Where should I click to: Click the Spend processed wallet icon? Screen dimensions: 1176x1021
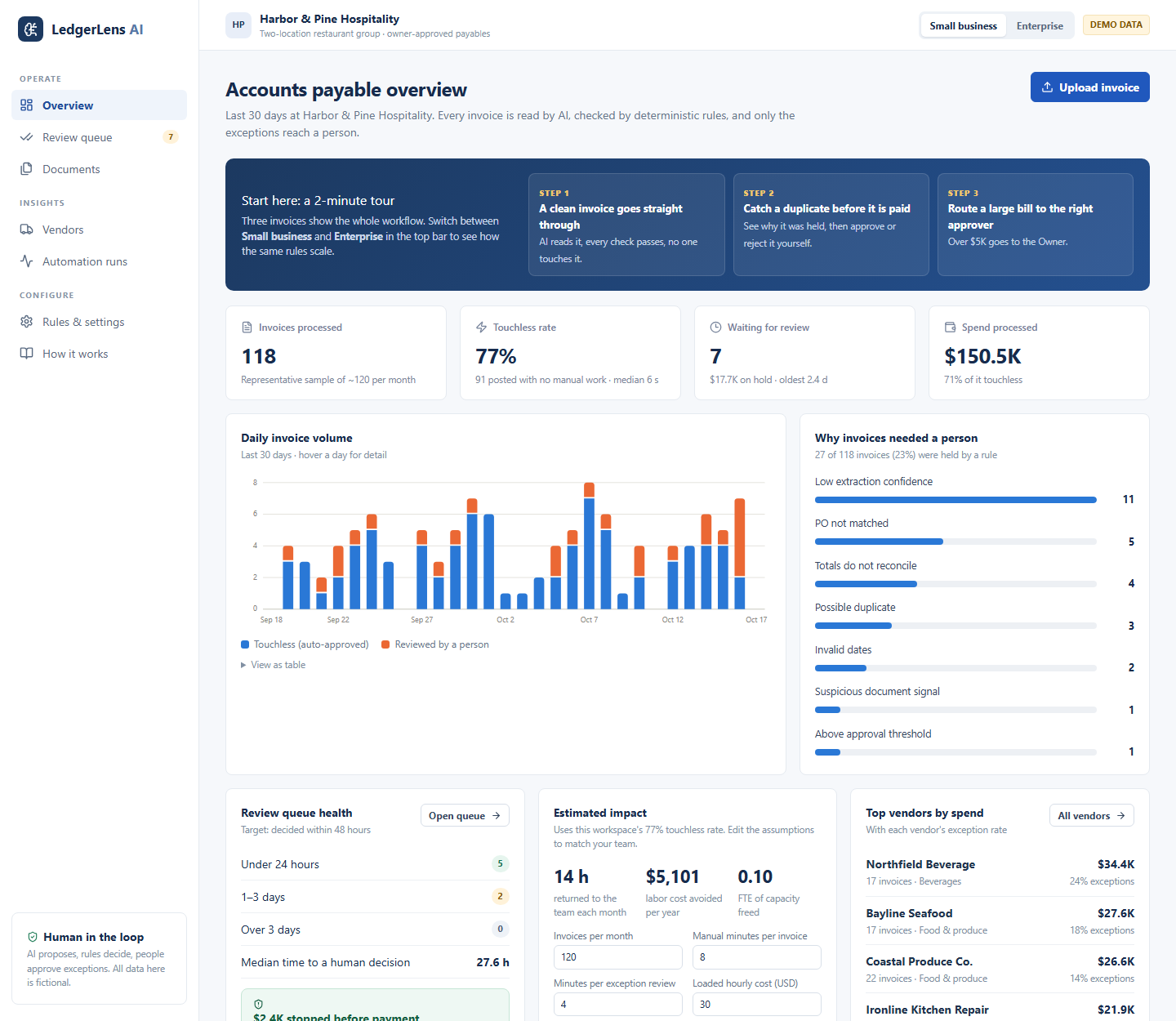[x=950, y=328]
